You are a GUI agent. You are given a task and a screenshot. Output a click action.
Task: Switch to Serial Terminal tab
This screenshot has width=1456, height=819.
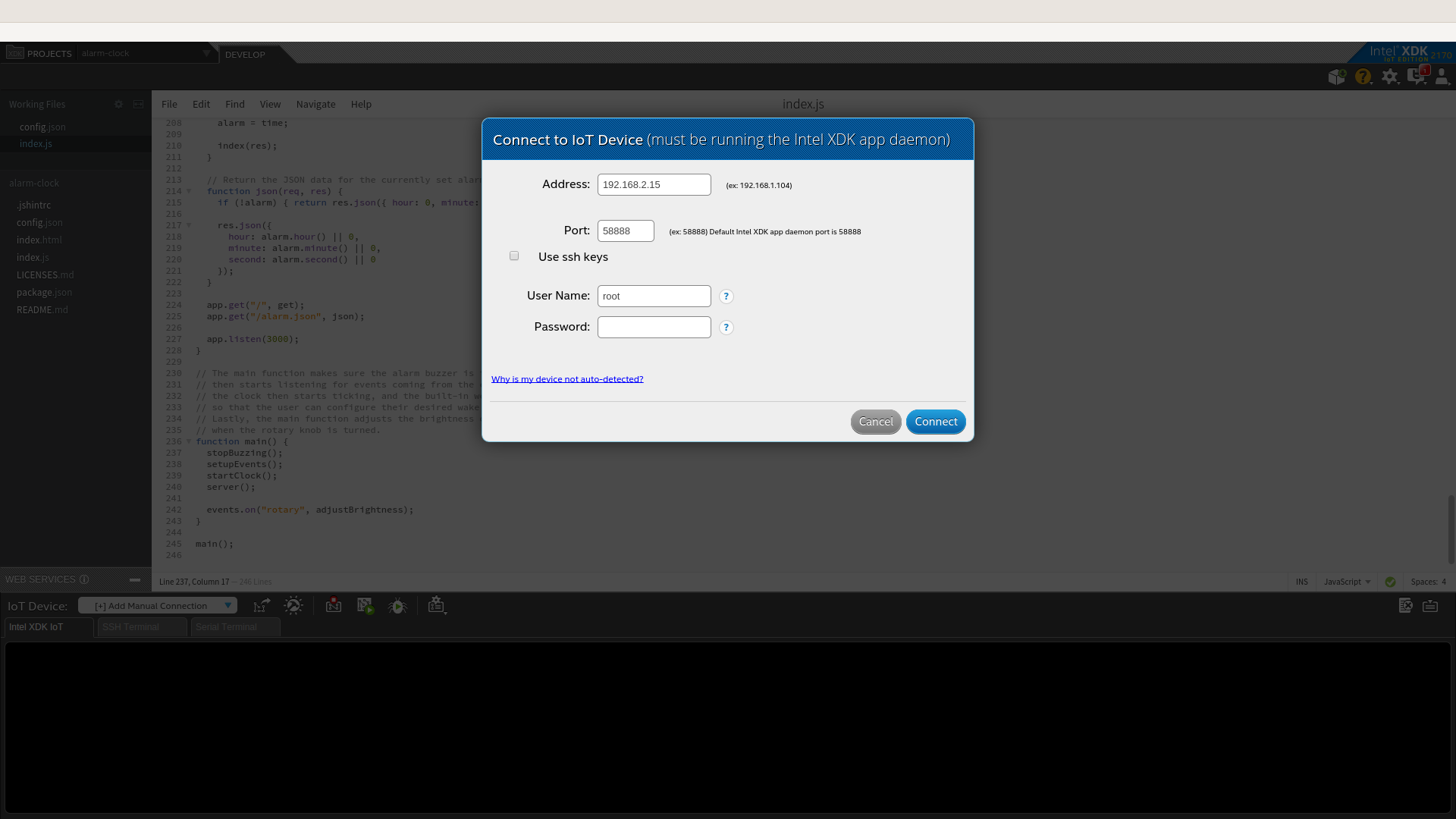coord(235,627)
